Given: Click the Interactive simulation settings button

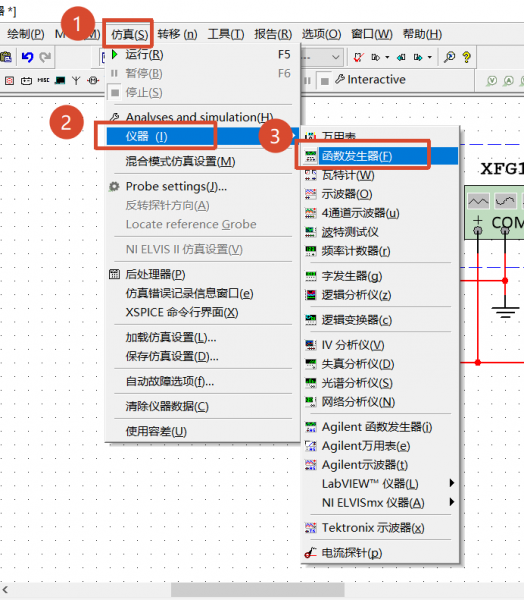Looking at the screenshot, I should pos(370,80).
